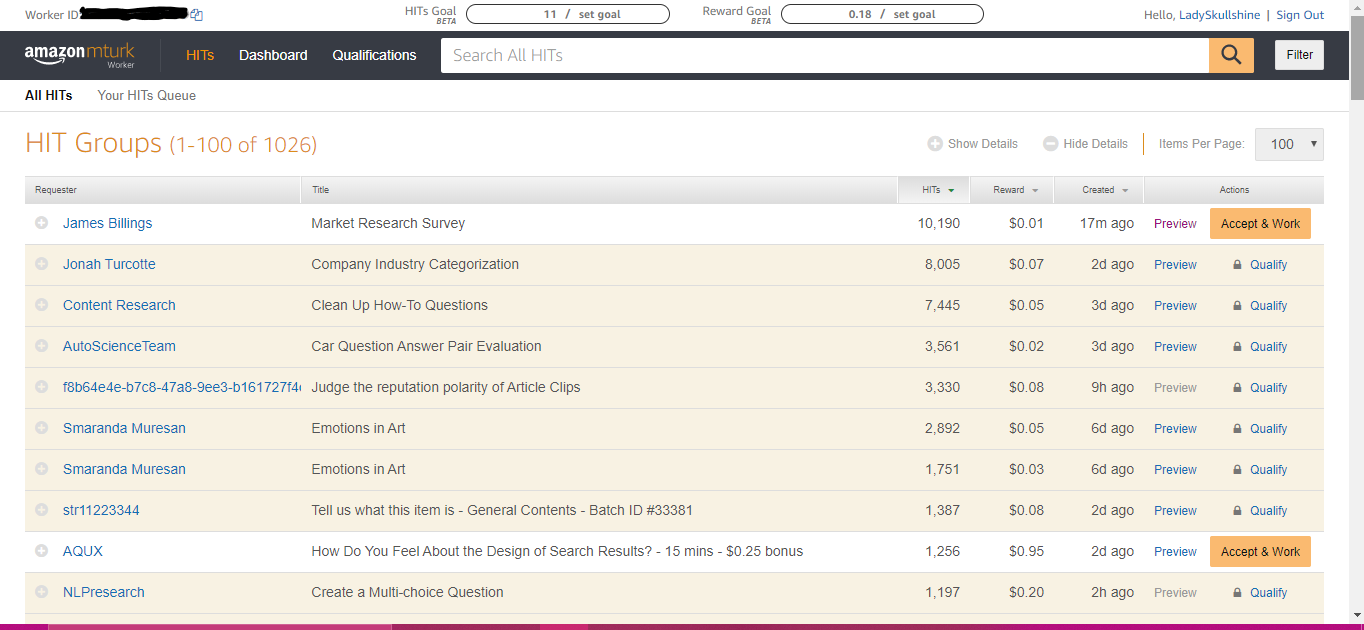Image resolution: width=1364 pixels, height=630 pixels.
Task: Click the Search All HITs input field
Action: tap(824, 55)
